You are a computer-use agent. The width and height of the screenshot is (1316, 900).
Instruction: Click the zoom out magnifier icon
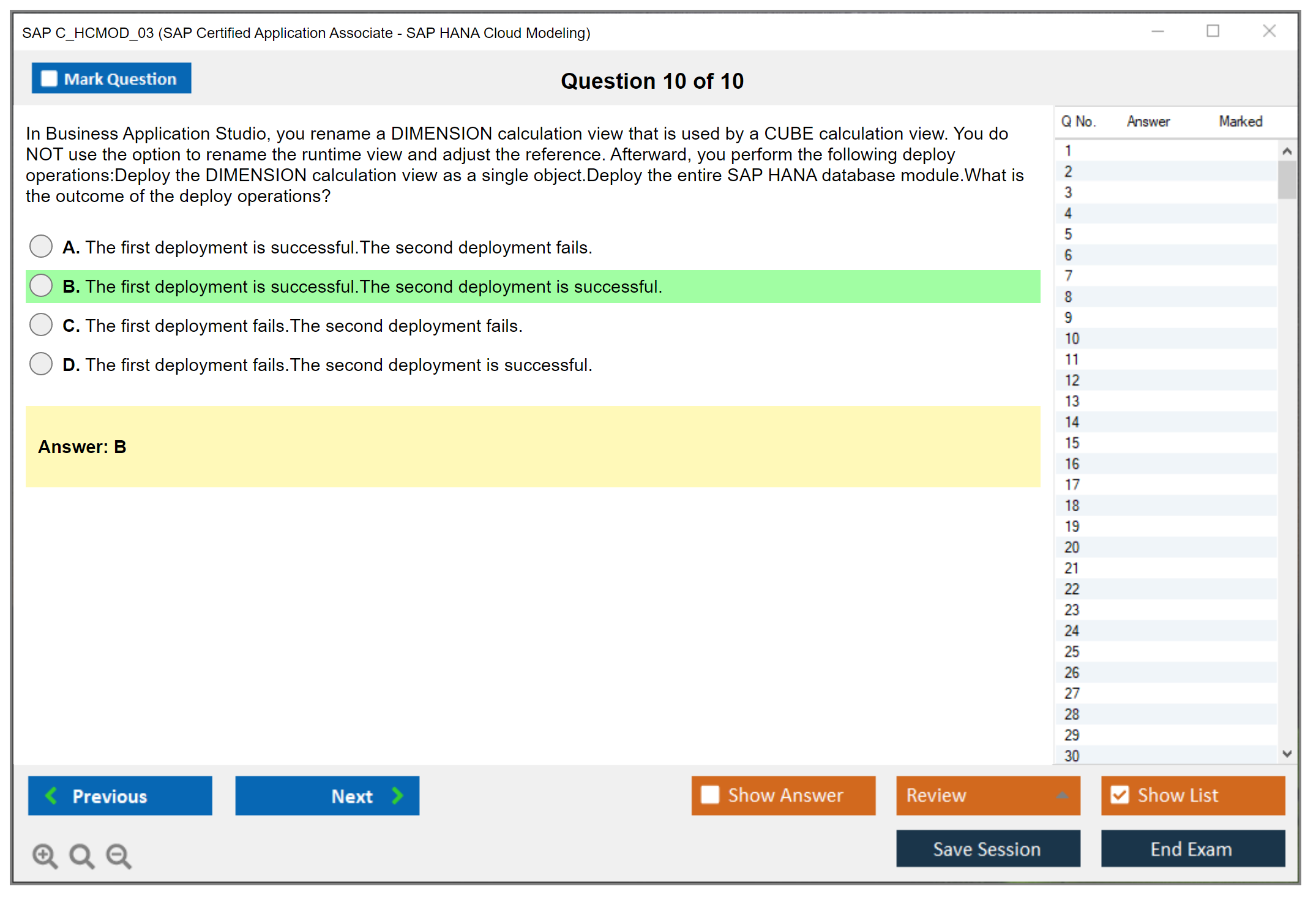point(118,855)
